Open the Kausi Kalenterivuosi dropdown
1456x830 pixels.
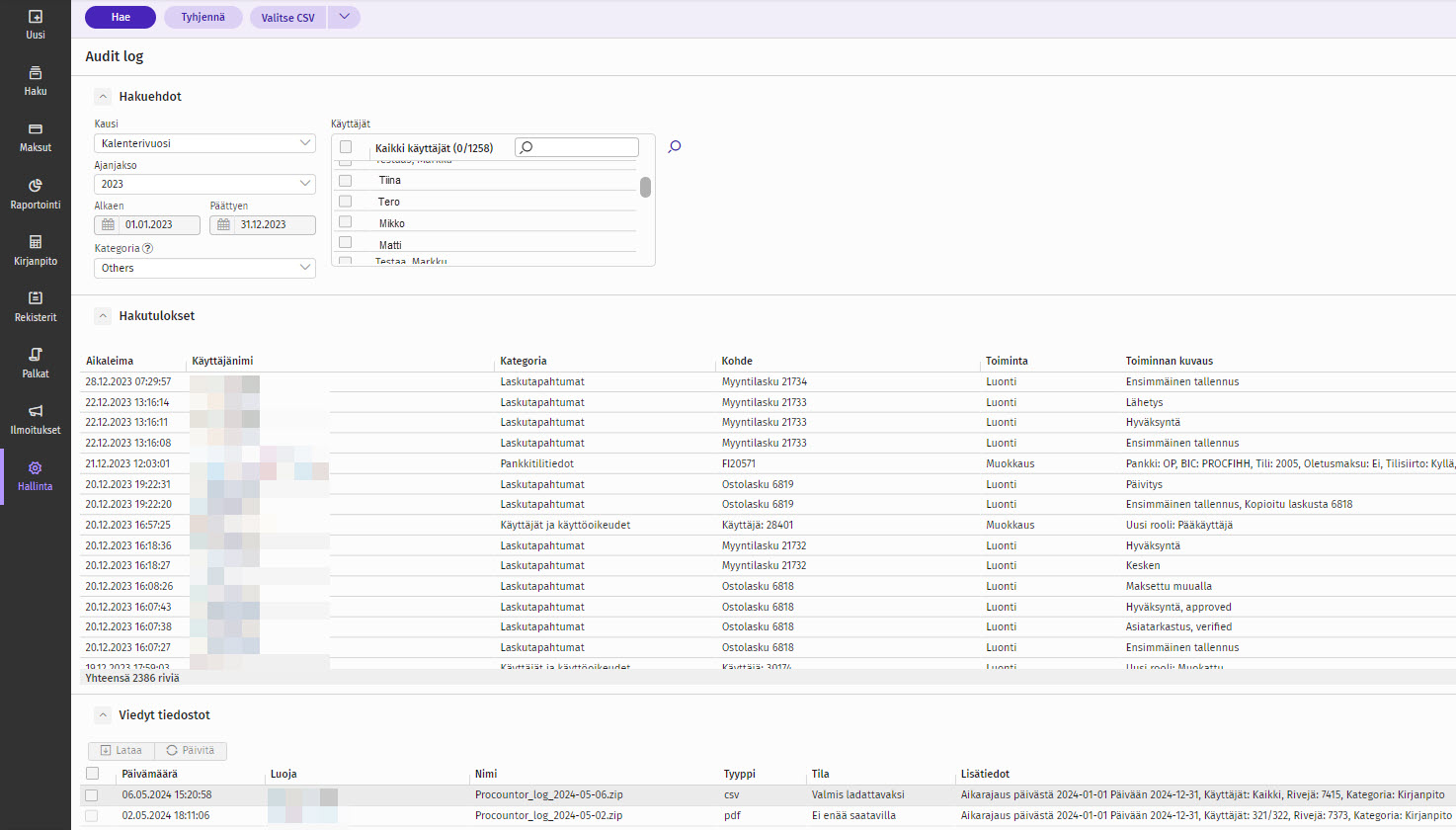(x=204, y=143)
